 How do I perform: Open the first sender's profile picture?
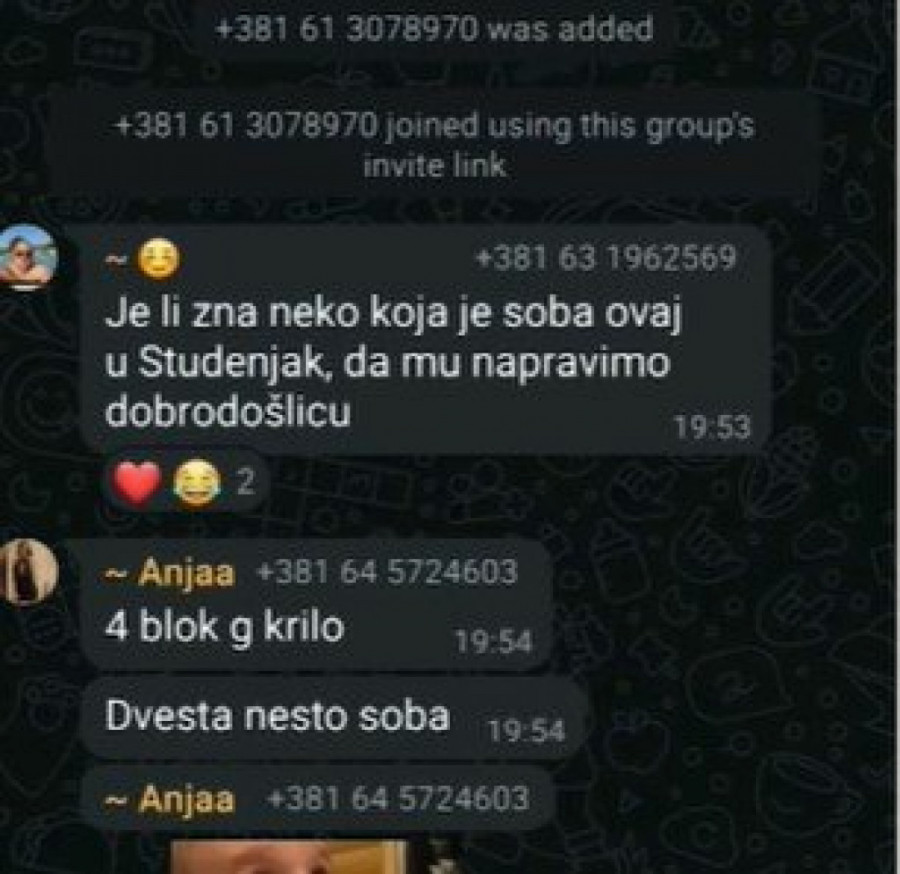(26, 258)
